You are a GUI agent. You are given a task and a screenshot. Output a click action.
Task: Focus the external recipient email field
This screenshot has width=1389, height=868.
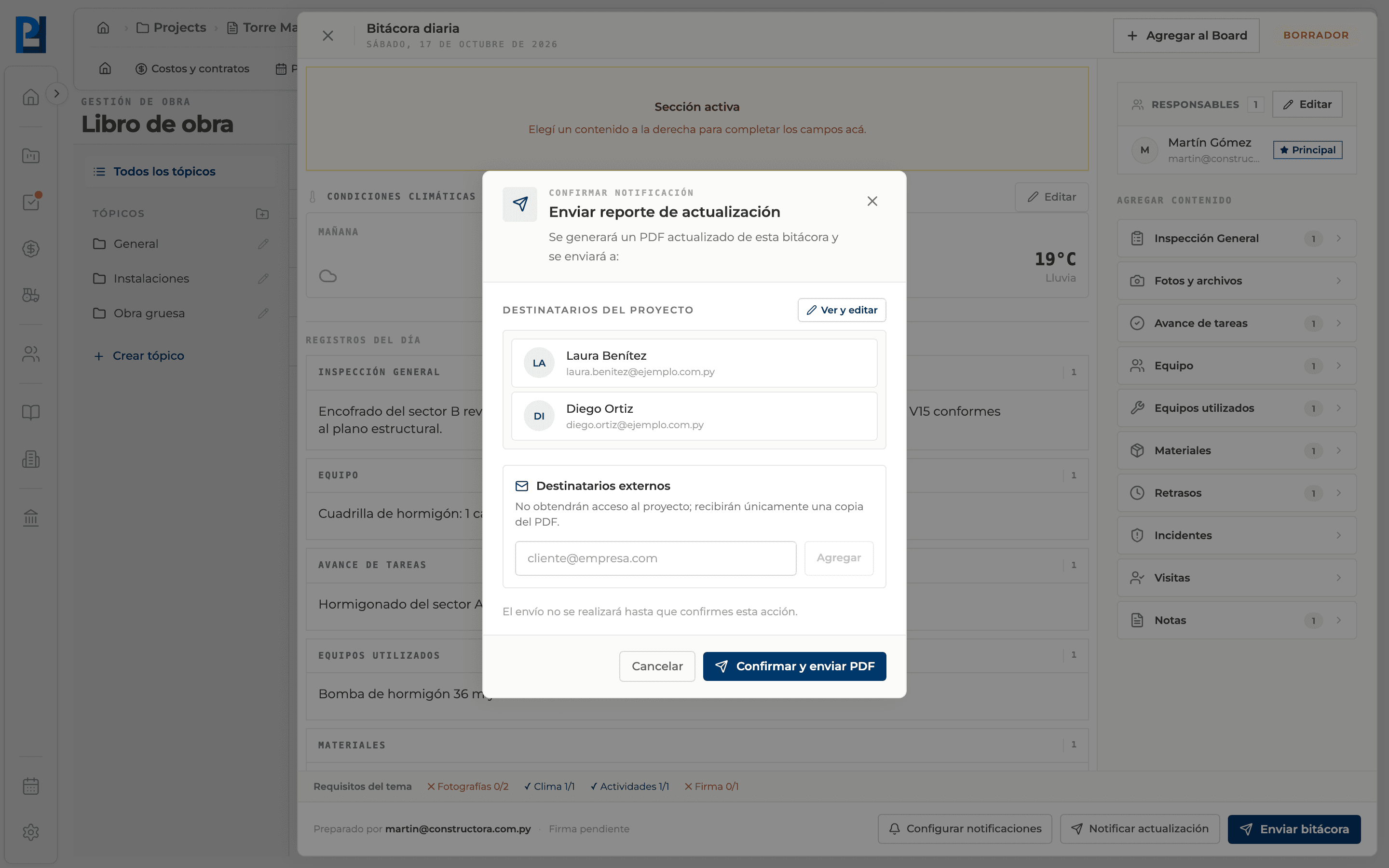[655, 558]
